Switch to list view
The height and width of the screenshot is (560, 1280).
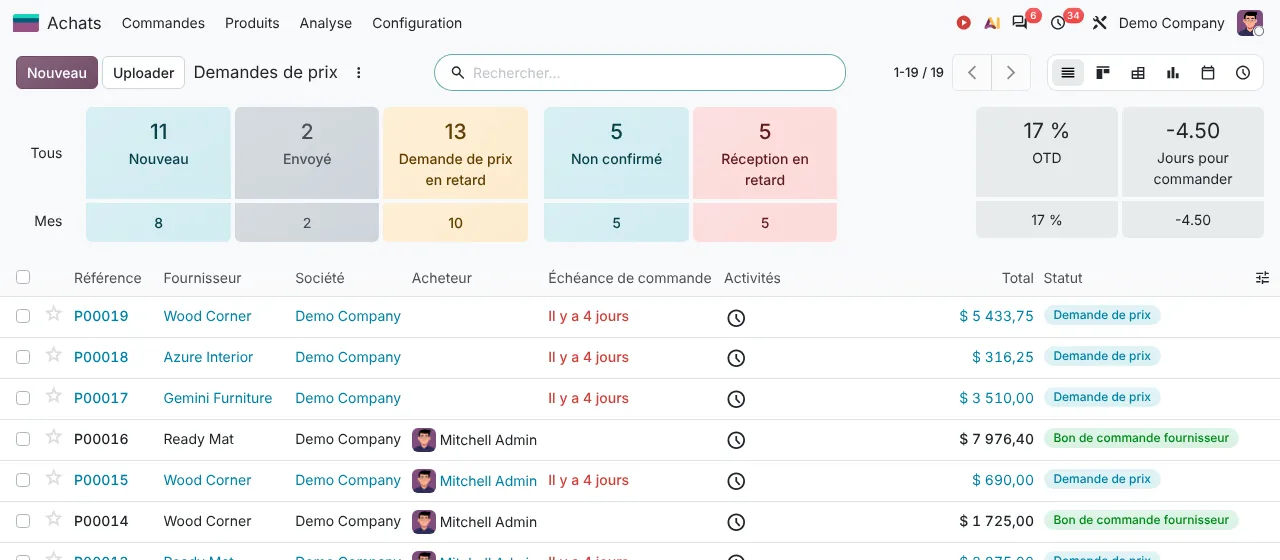(x=1068, y=73)
